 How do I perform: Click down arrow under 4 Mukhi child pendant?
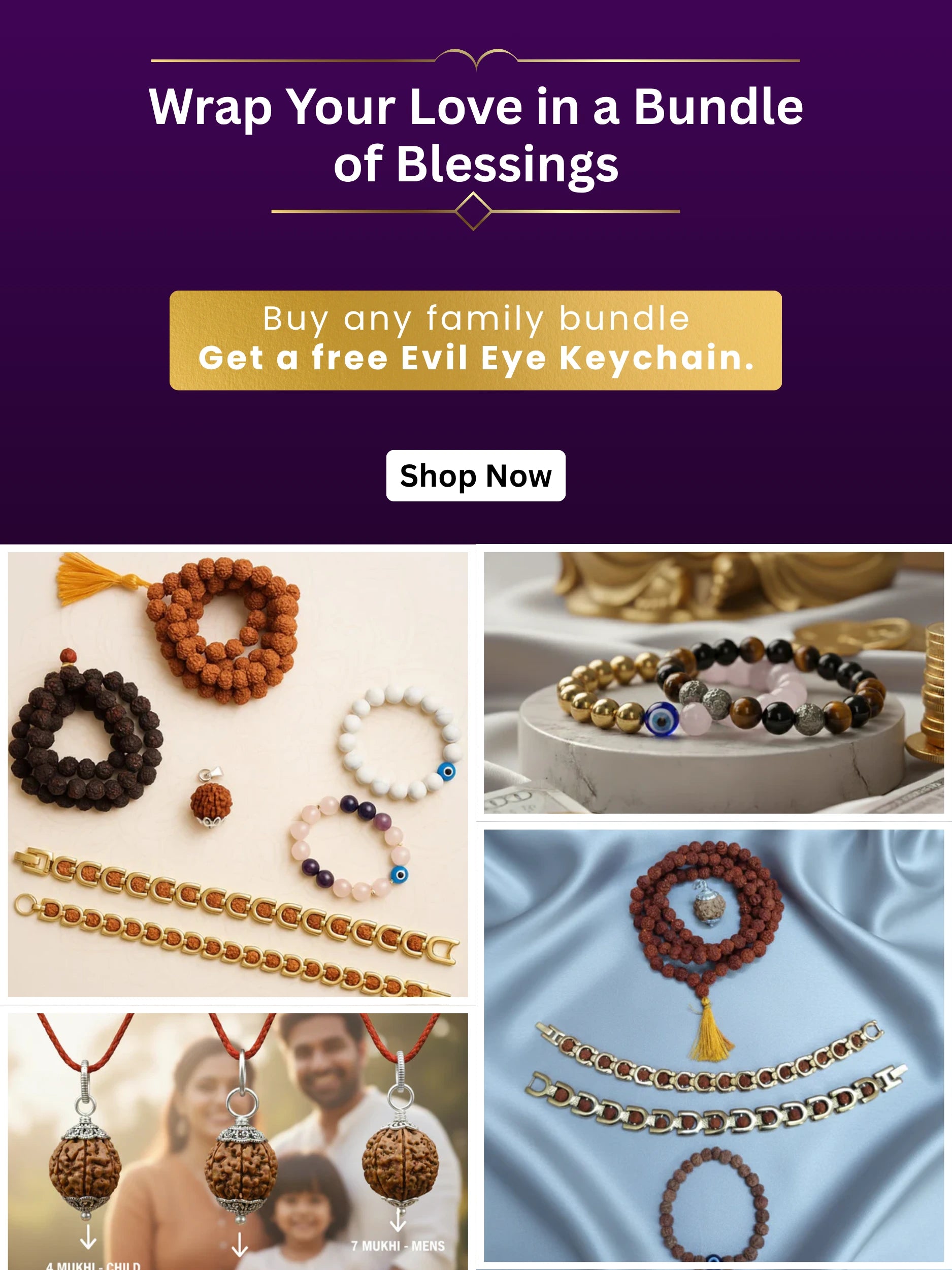[x=88, y=1236]
